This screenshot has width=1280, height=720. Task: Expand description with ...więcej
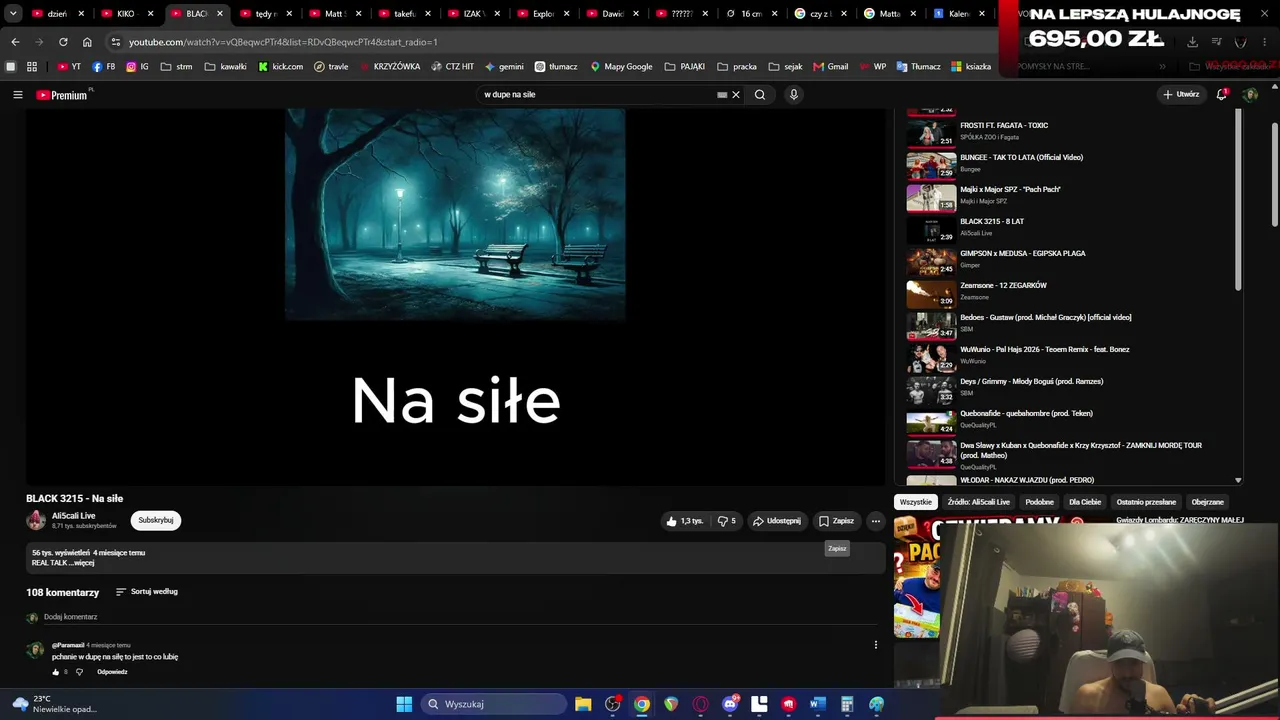(84, 563)
